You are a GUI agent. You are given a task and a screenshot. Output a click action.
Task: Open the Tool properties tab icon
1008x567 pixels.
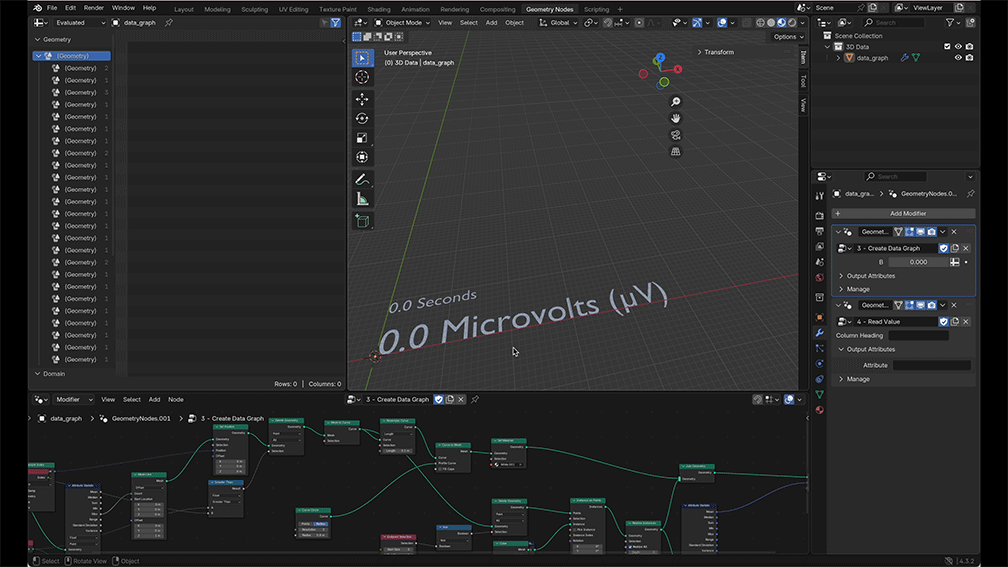click(820, 196)
